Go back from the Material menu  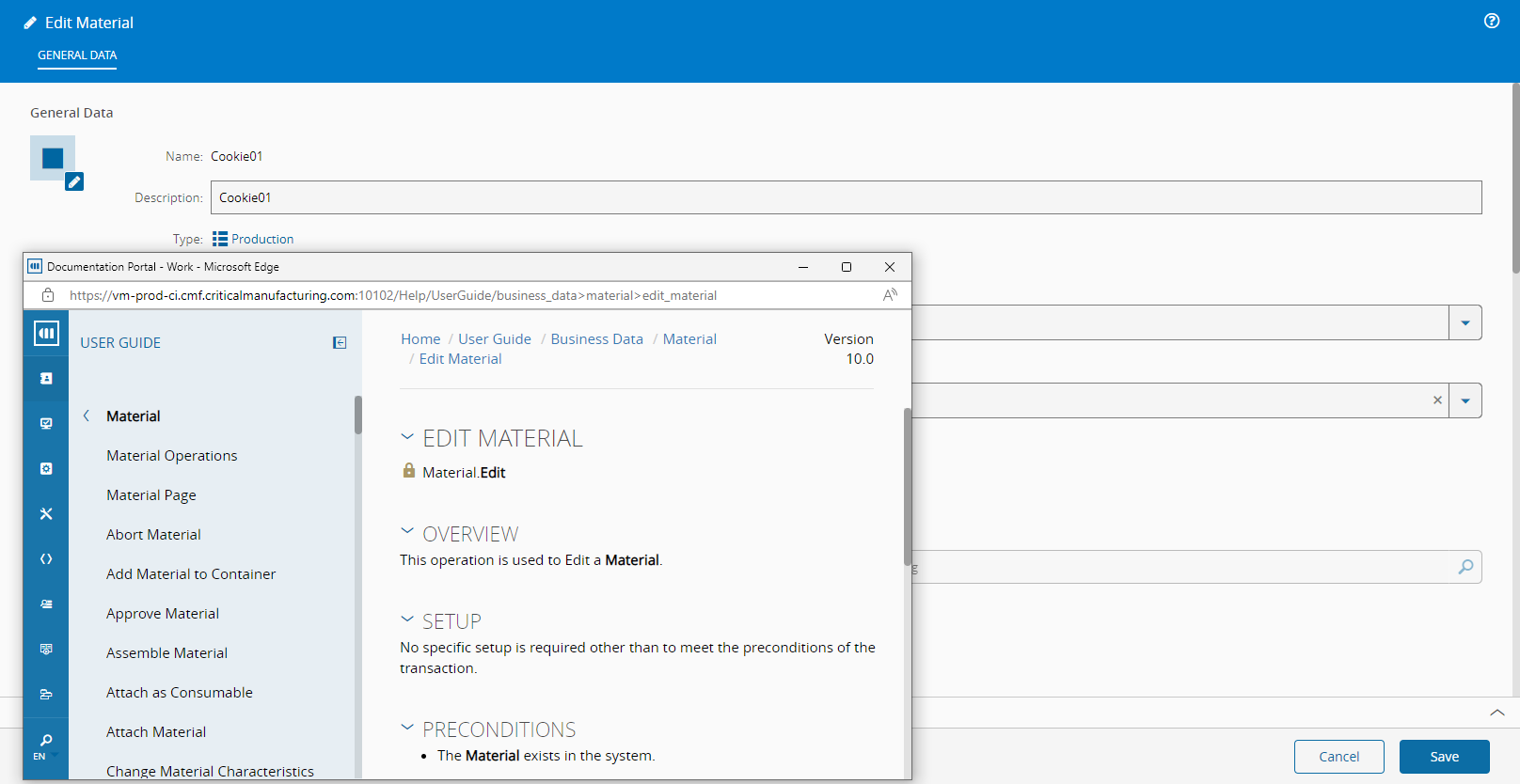pos(87,416)
